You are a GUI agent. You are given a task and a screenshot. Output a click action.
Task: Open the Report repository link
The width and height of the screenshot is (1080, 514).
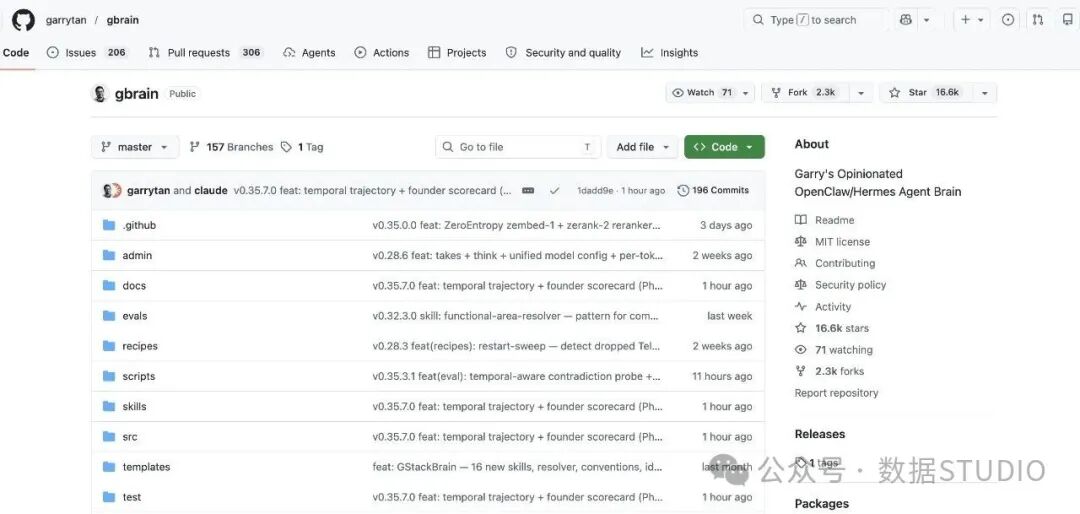coord(836,393)
